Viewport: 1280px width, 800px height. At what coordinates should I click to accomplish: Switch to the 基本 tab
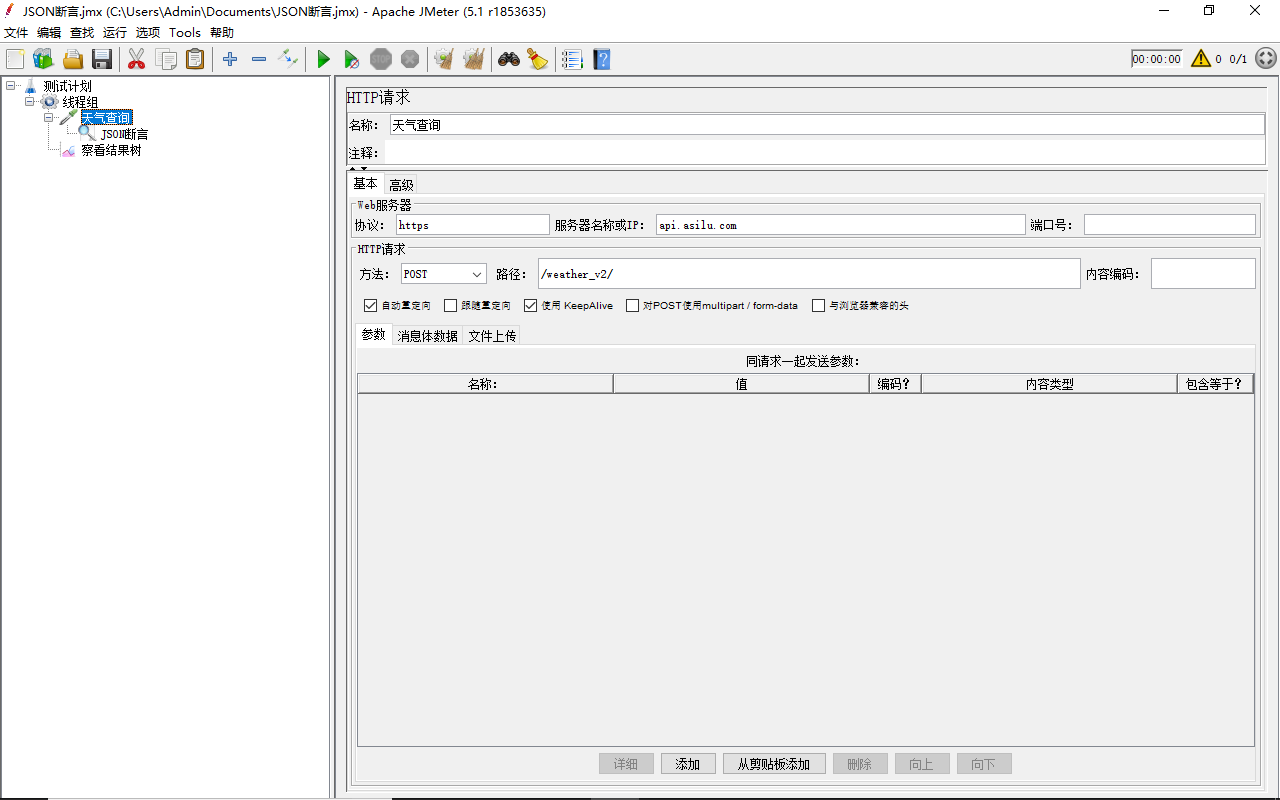(x=366, y=183)
